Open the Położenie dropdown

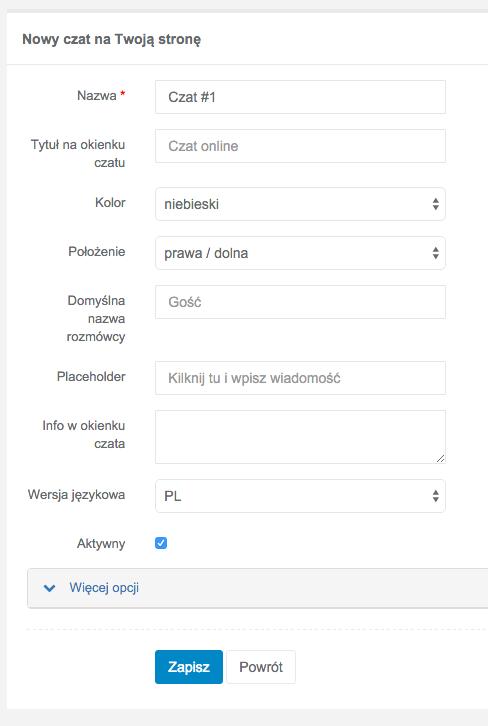(300, 253)
